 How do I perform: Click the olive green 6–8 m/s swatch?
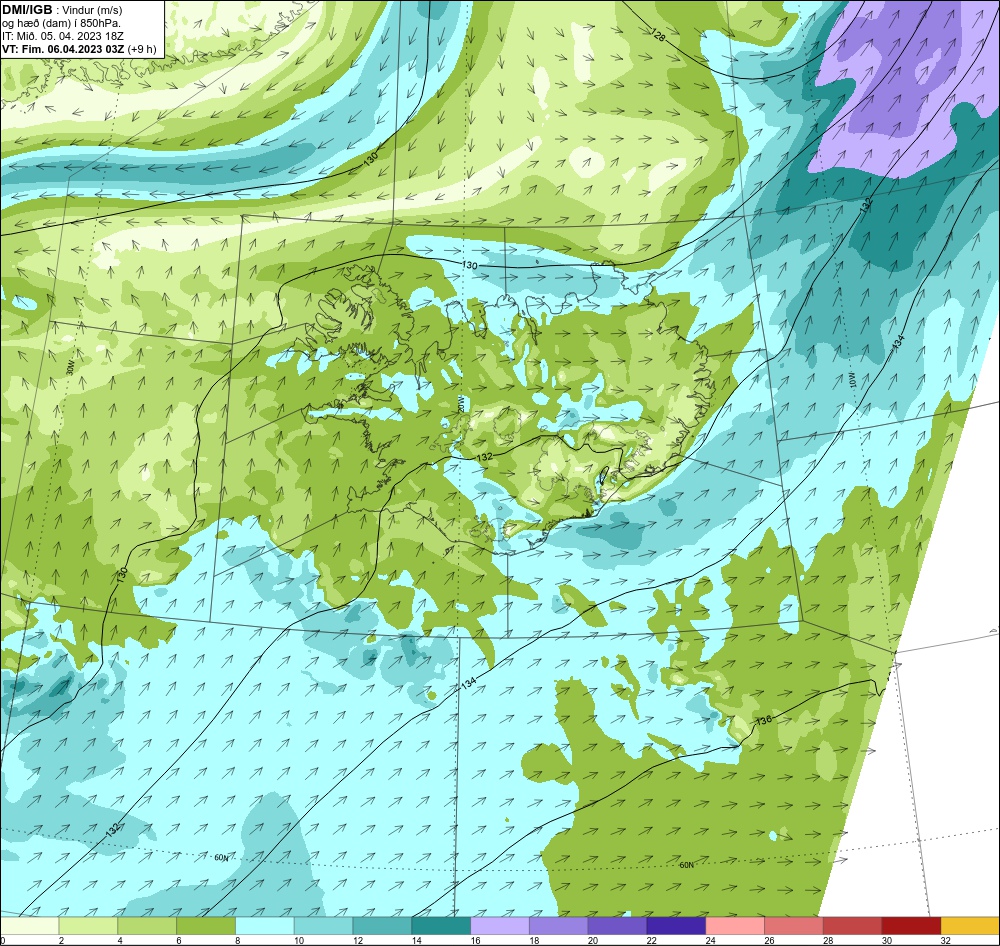pyautogui.click(x=205, y=926)
